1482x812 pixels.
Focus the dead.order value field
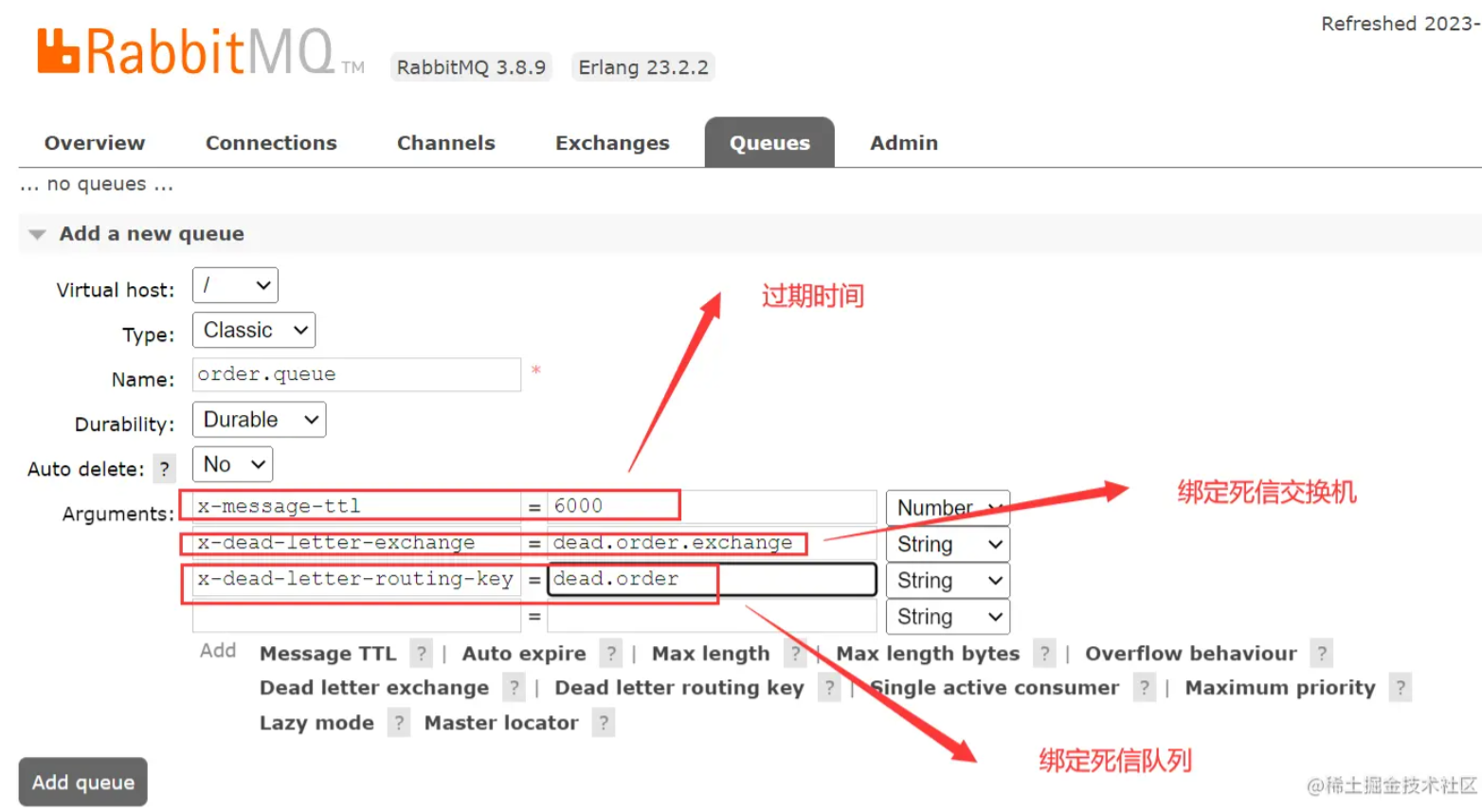pyautogui.click(x=712, y=579)
